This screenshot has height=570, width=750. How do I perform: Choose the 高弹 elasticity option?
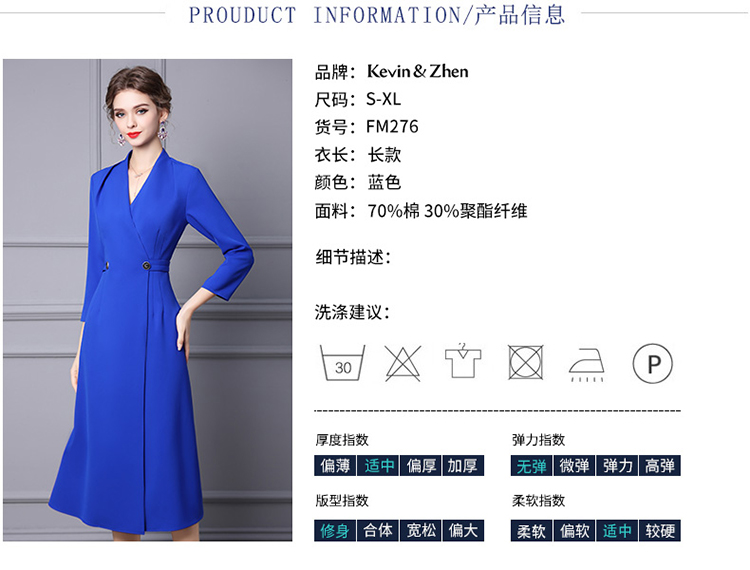pos(660,466)
